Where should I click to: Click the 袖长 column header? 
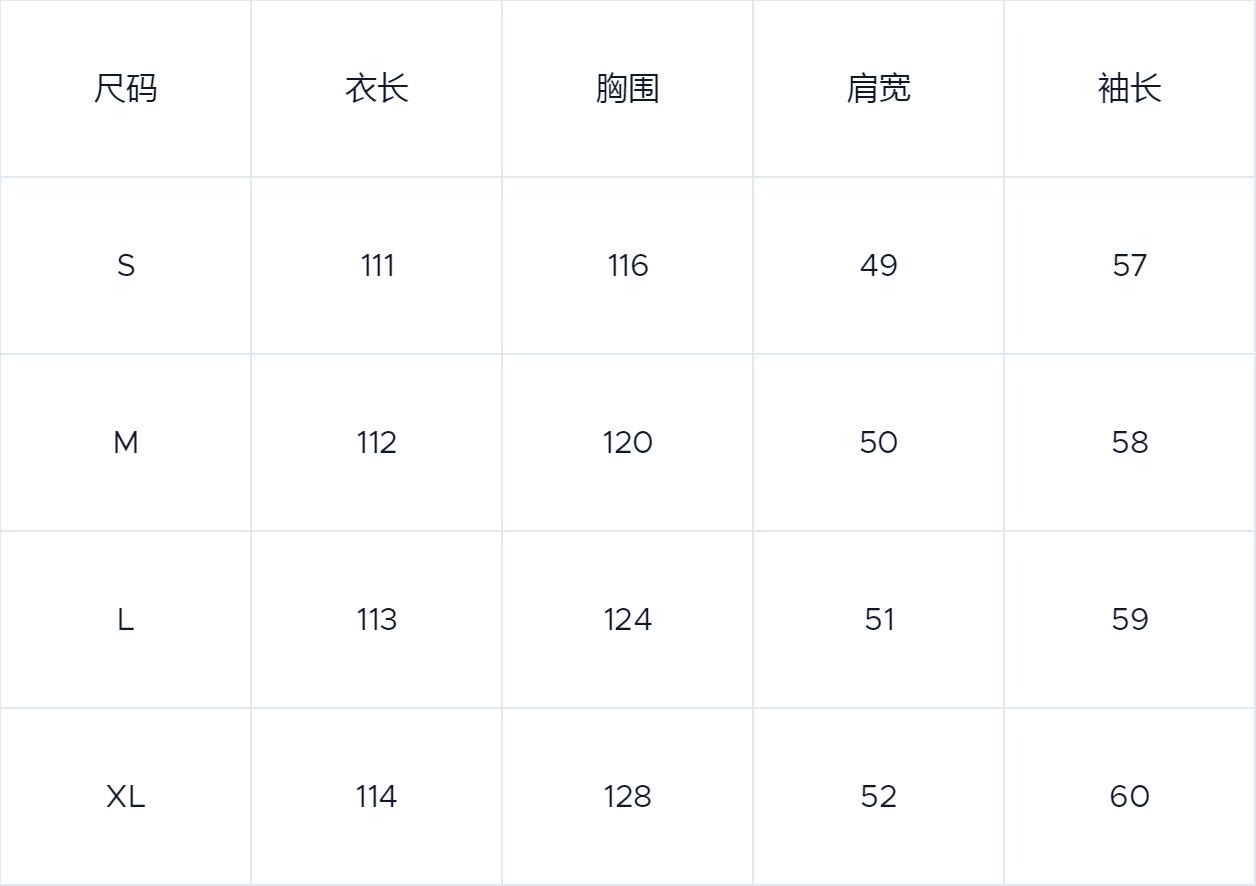(x=1130, y=89)
